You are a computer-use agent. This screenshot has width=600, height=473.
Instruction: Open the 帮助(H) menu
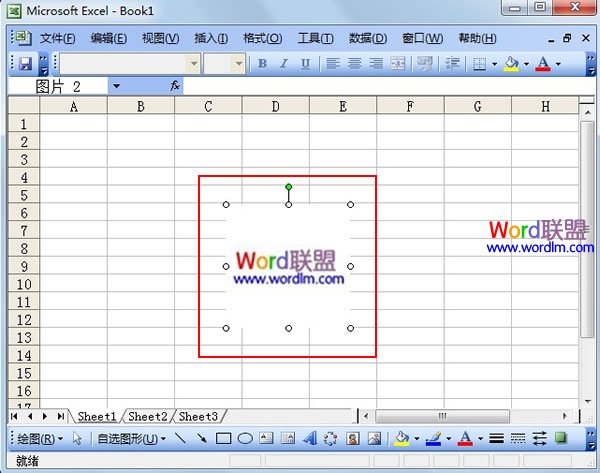[x=477, y=38]
